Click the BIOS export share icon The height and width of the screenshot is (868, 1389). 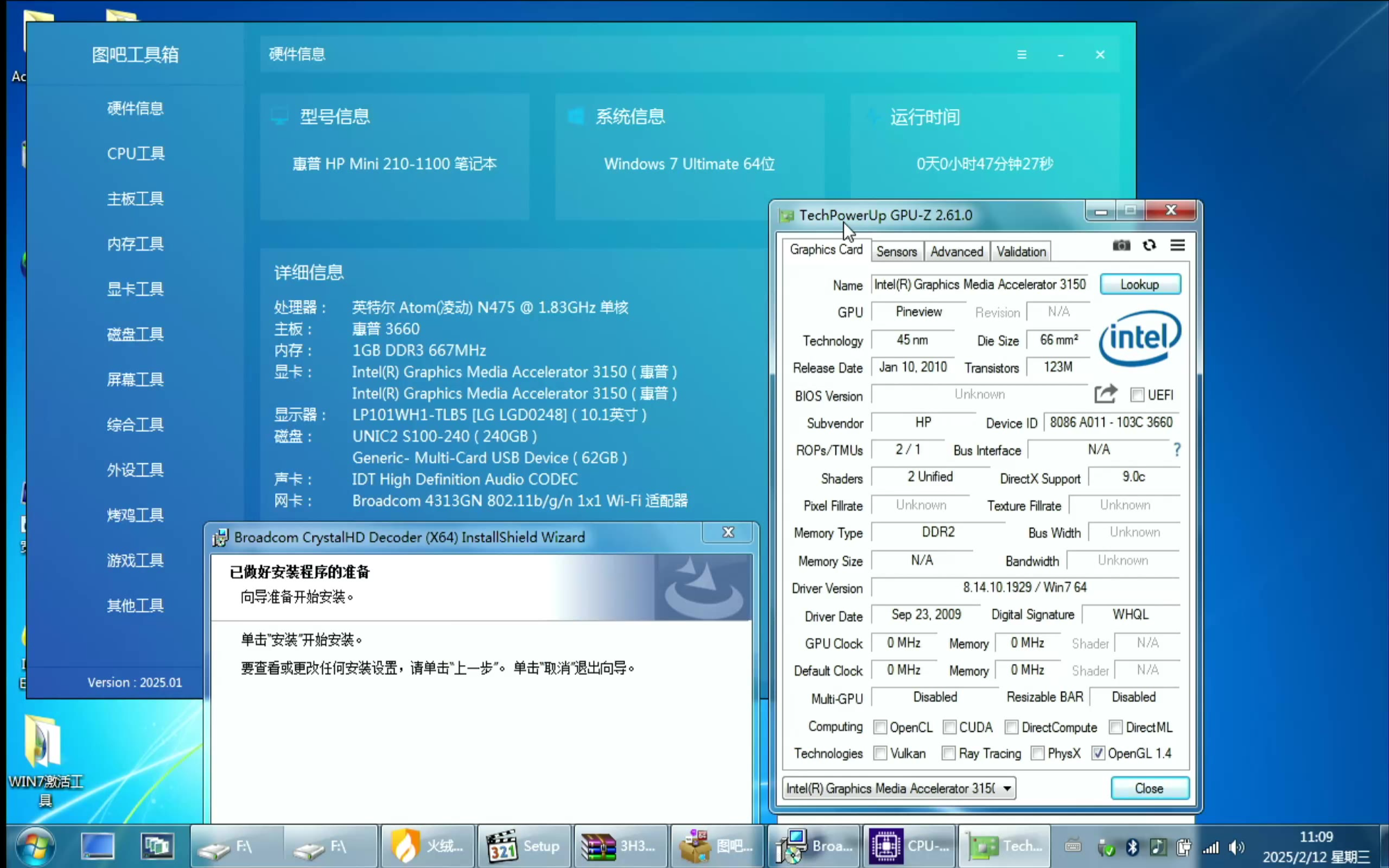click(x=1106, y=394)
